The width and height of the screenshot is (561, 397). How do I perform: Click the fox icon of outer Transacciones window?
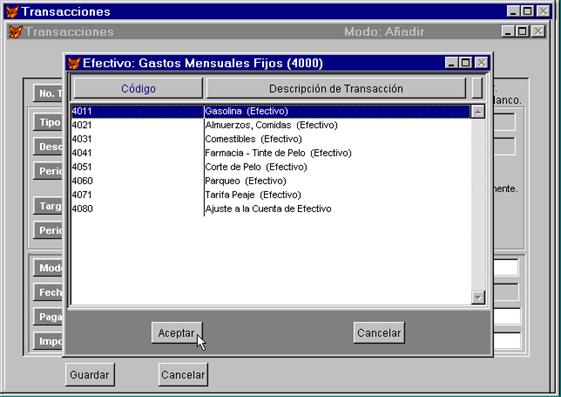pos(12,11)
